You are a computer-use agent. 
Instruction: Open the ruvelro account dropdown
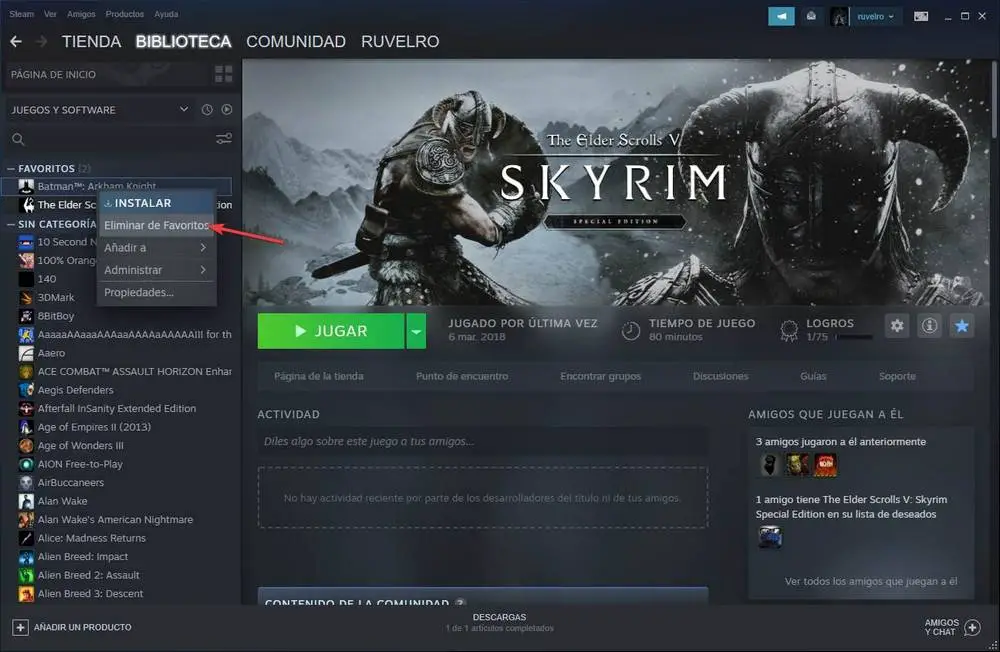[x=875, y=17]
